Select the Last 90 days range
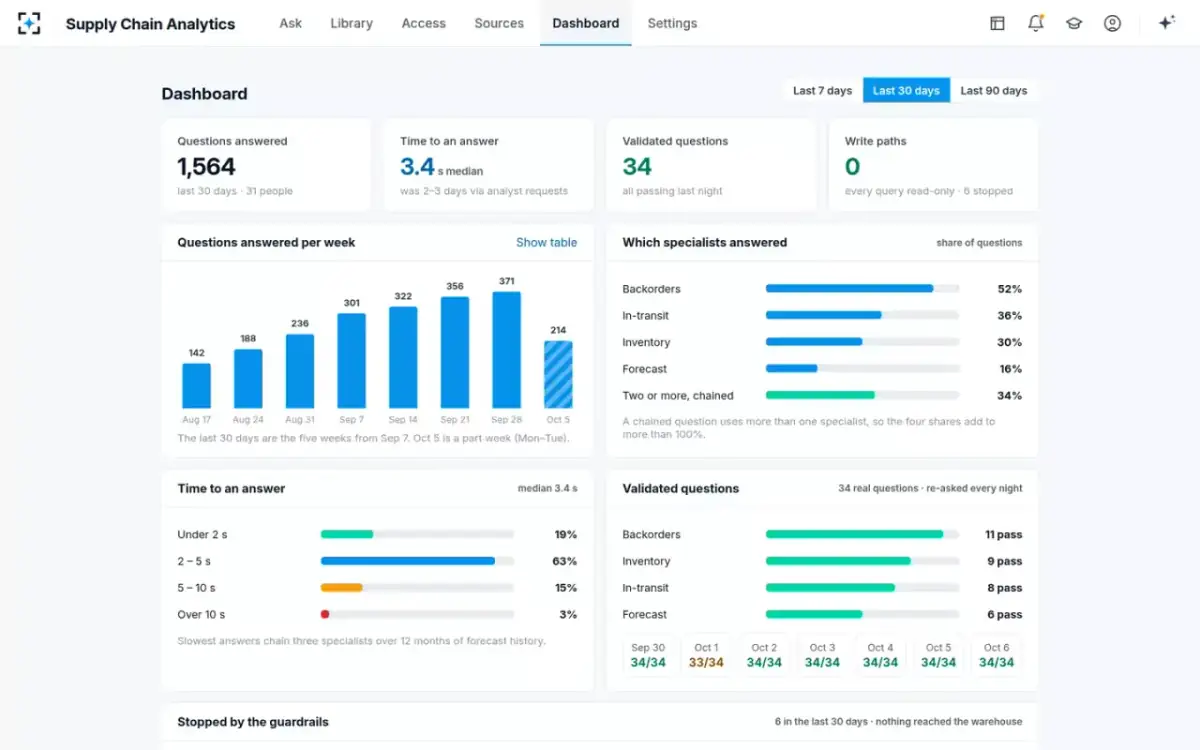Screen dimensions: 1200x750 tap(994, 91)
